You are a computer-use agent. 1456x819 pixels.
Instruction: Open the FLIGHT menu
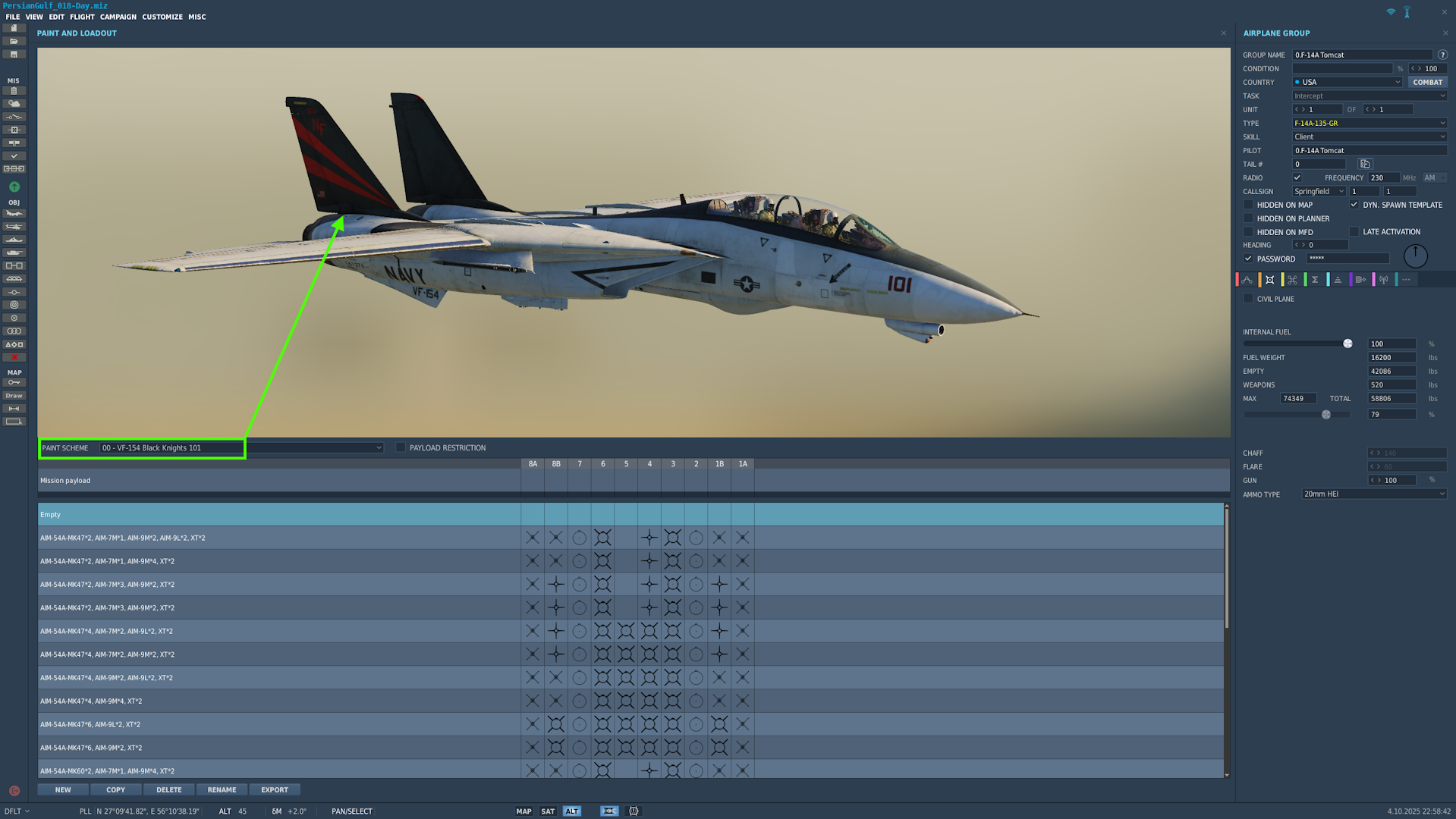(x=83, y=17)
